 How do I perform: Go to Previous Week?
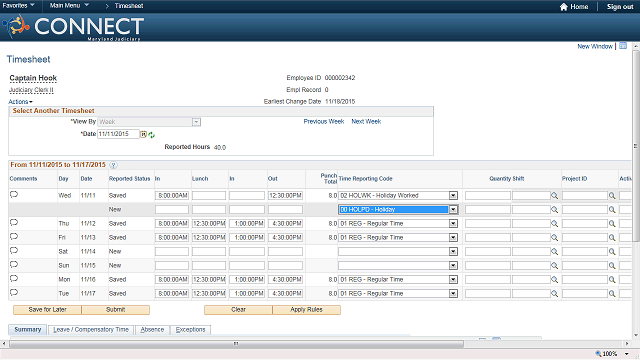point(324,122)
